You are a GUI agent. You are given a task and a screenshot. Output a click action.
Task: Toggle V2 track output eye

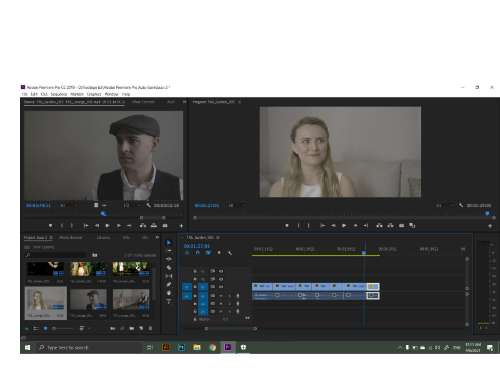click(221, 279)
